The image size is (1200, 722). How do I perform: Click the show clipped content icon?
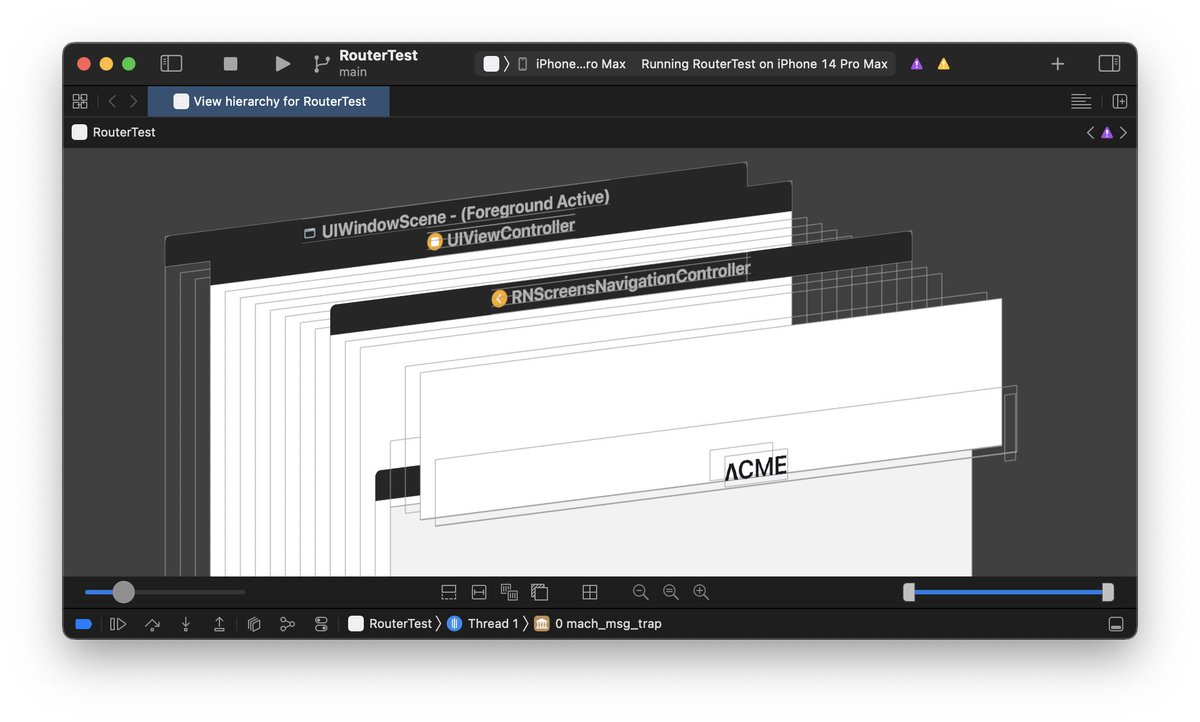click(x=448, y=592)
